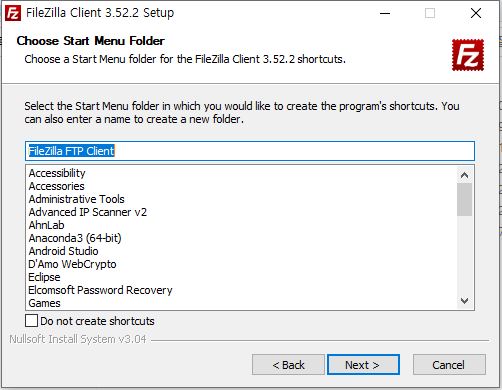Viewport: 502px width, 390px height.
Task: Click the red FileZilla logo in header
Action: (468, 55)
